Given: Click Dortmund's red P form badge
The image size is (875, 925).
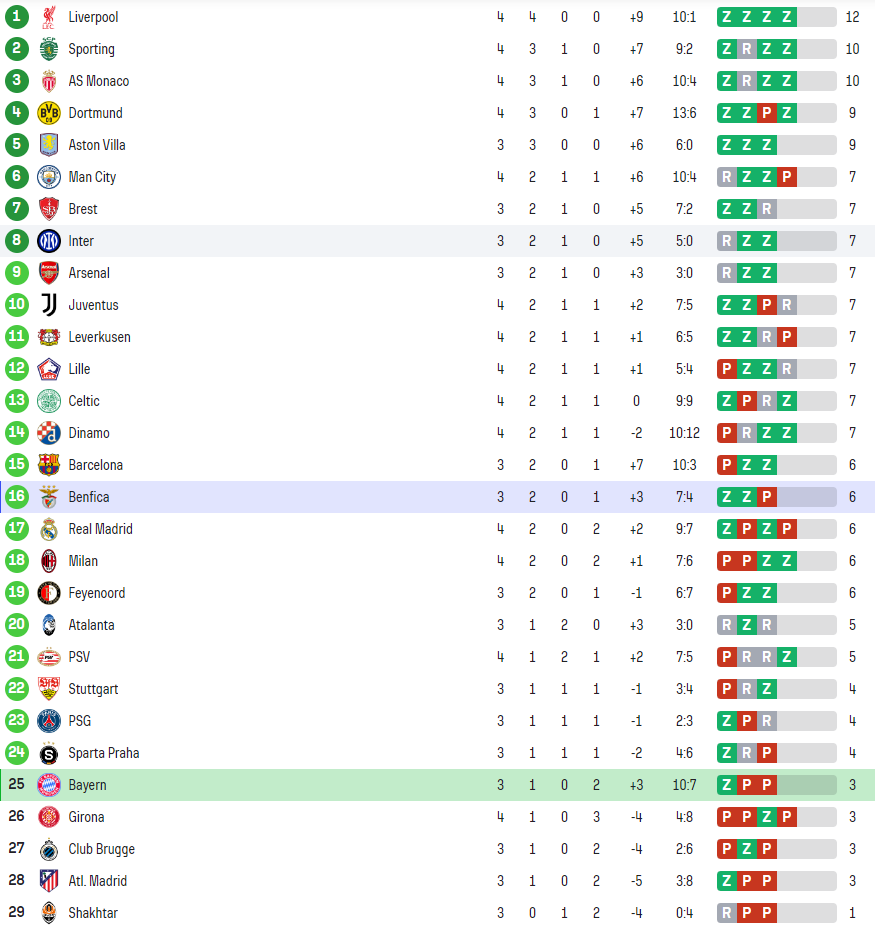Looking at the screenshot, I should pos(767,113).
